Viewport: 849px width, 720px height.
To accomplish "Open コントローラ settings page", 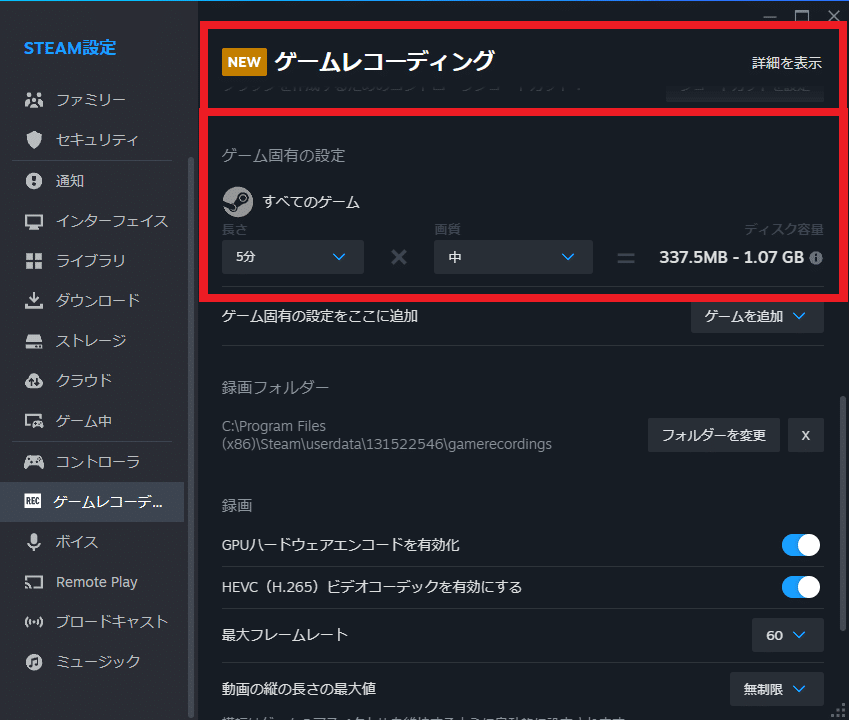I will tap(92, 462).
